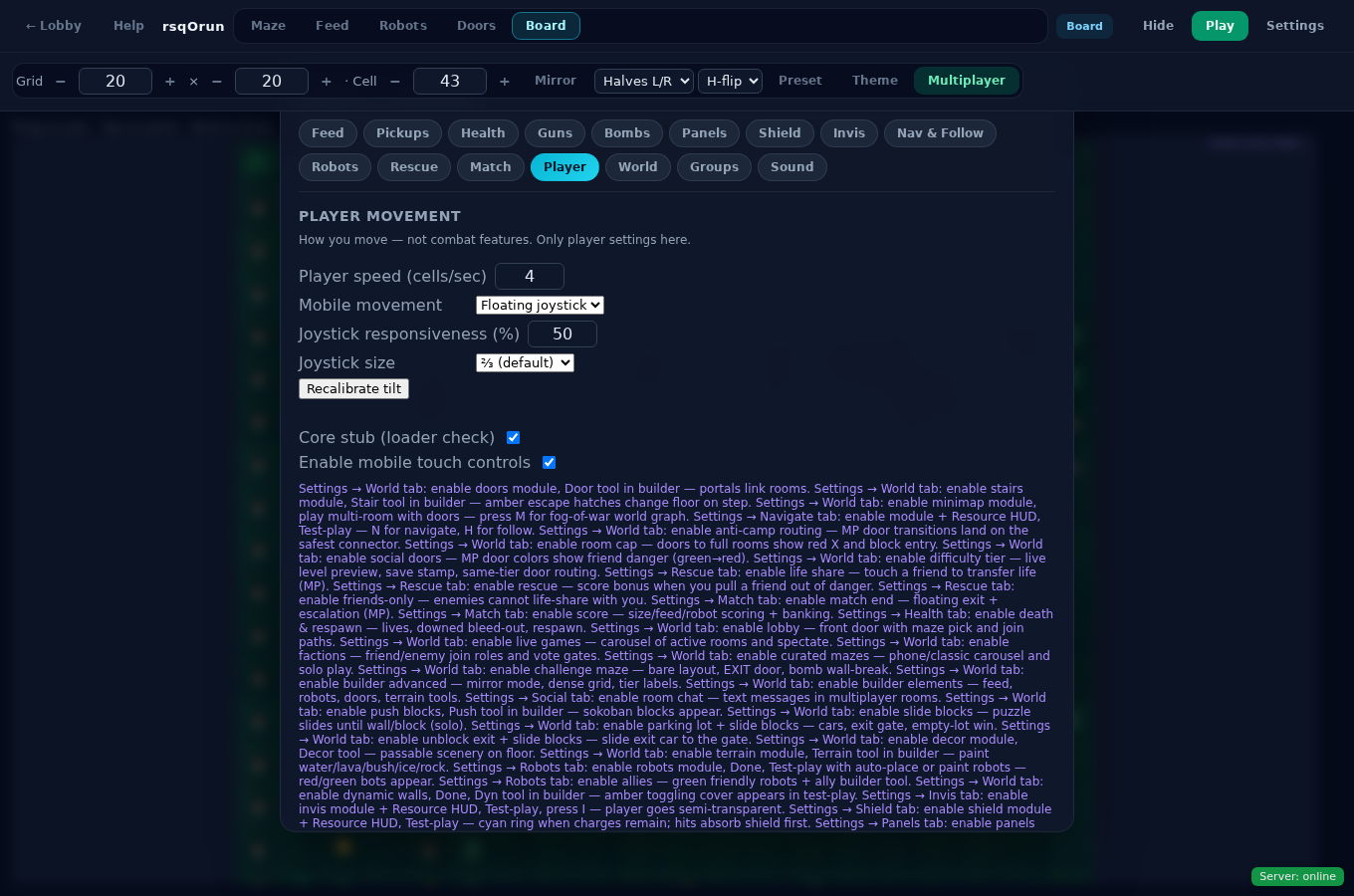Click the green Play button
The width and height of the screenshot is (1354, 896).
[1220, 26]
